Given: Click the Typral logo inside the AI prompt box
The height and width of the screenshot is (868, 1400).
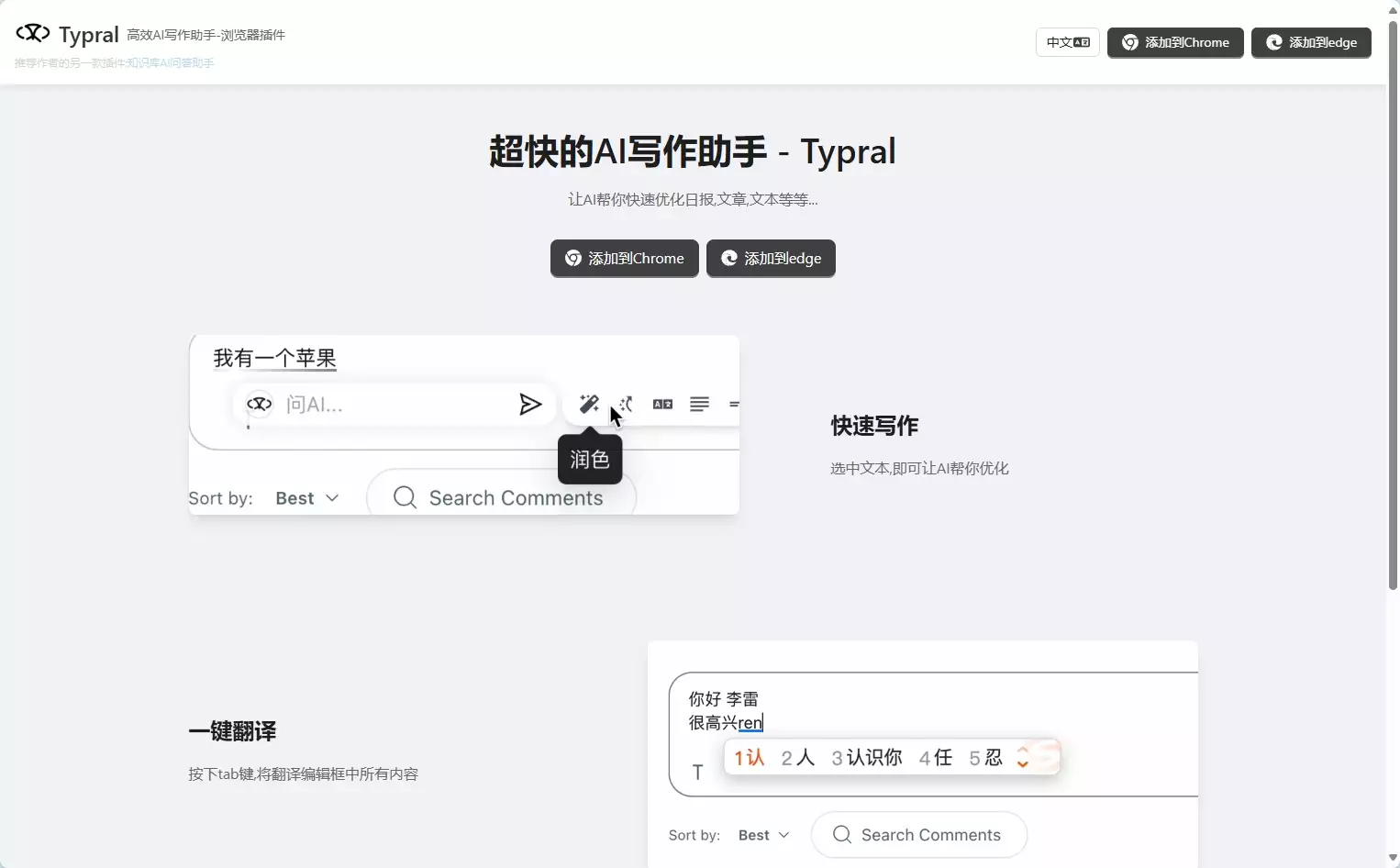Looking at the screenshot, I should (260, 404).
